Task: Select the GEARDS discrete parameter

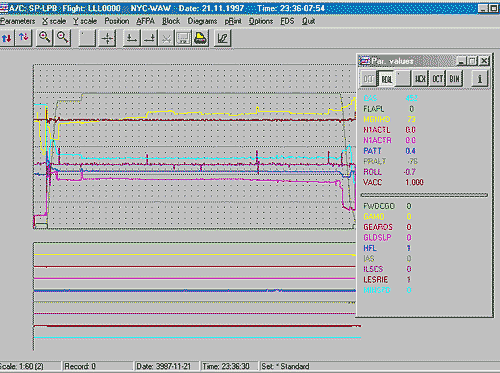Action: [378, 227]
